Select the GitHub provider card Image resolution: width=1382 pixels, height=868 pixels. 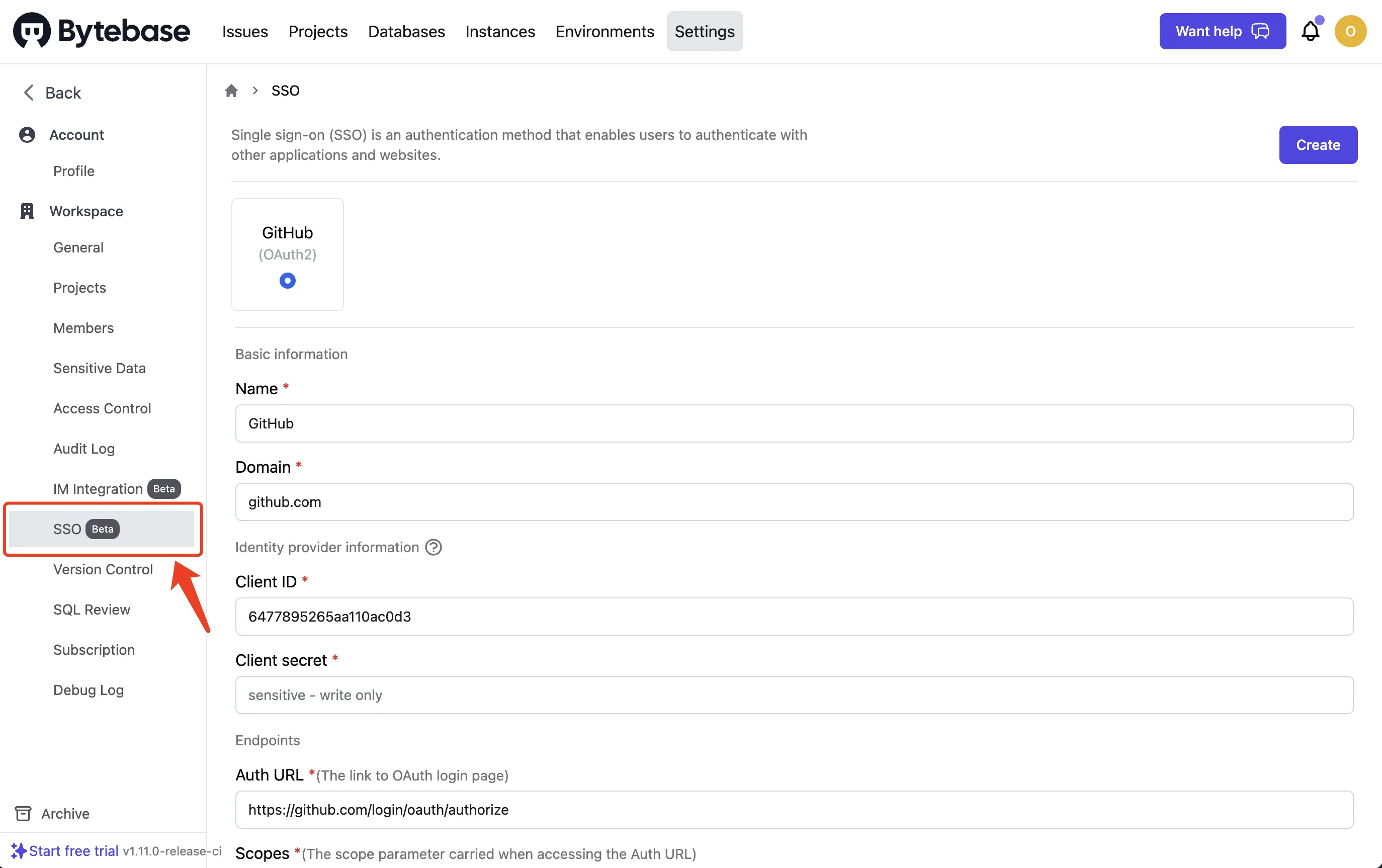point(288,254)
